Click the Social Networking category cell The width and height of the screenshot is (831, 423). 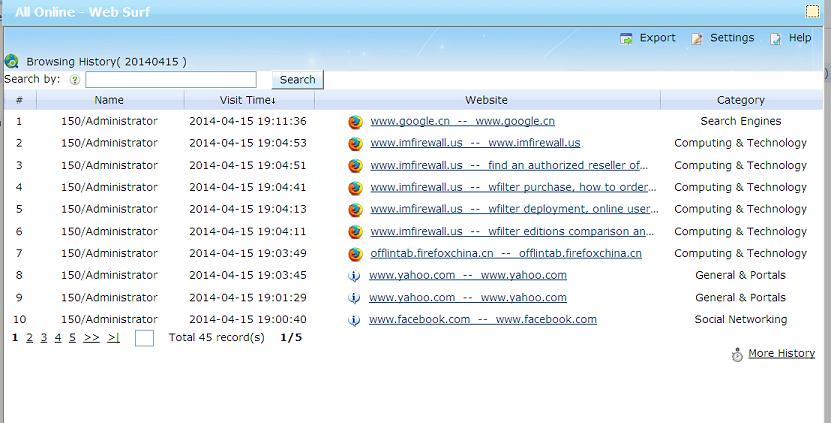coord(740,319)
